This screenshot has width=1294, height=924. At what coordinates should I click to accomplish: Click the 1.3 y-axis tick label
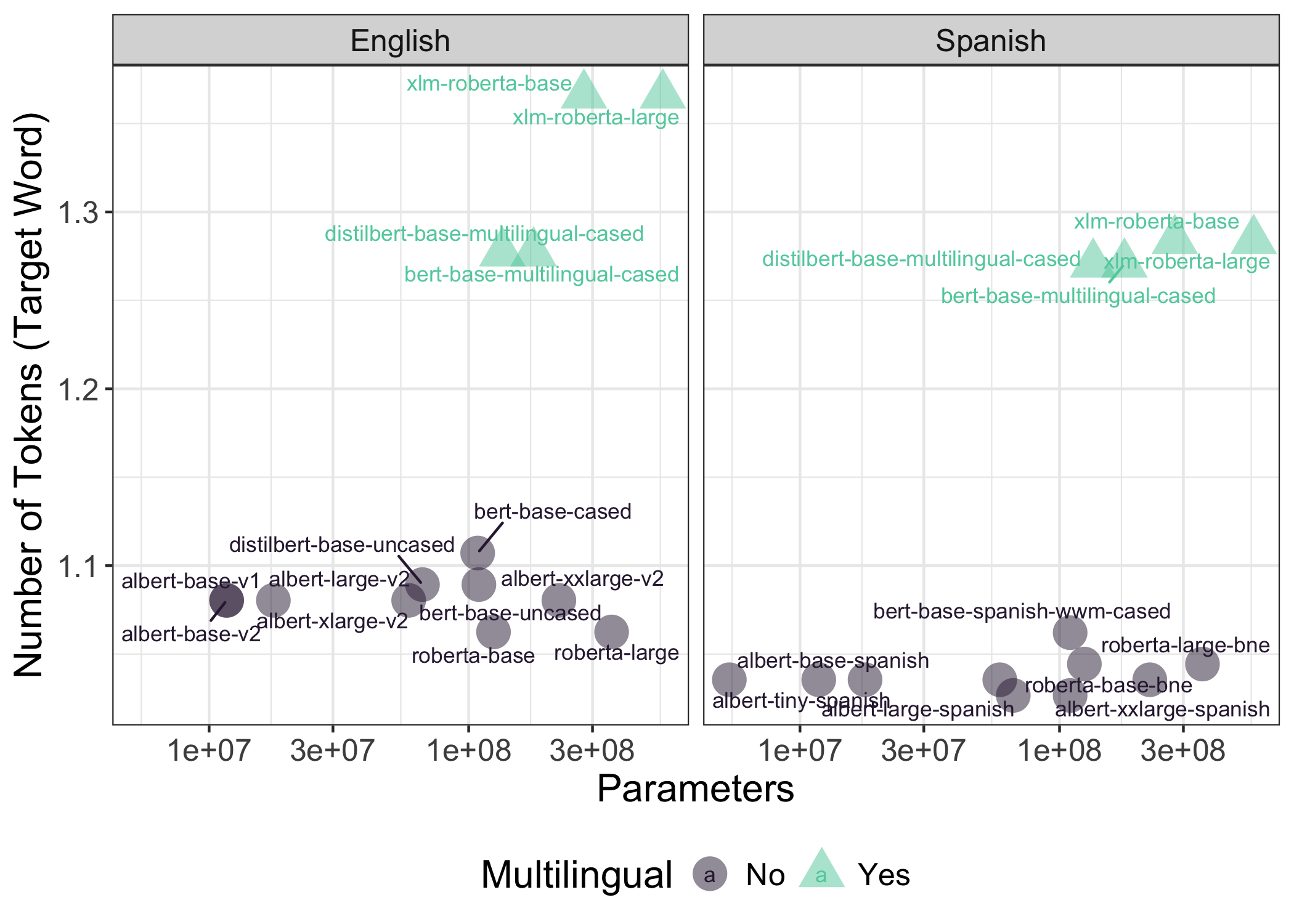coord(77,213)
